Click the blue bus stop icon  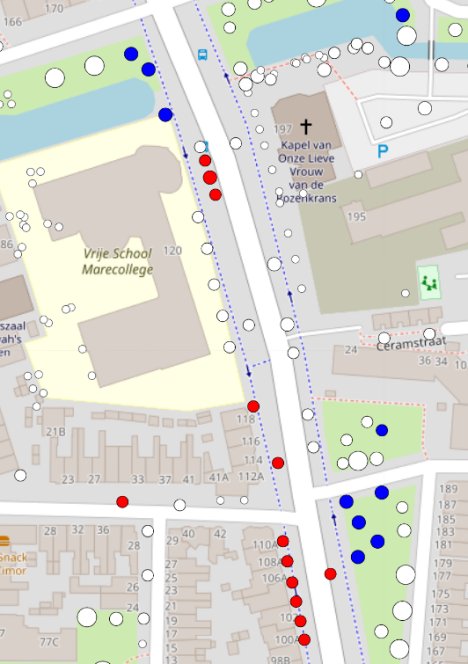click(x=203, y=55)
